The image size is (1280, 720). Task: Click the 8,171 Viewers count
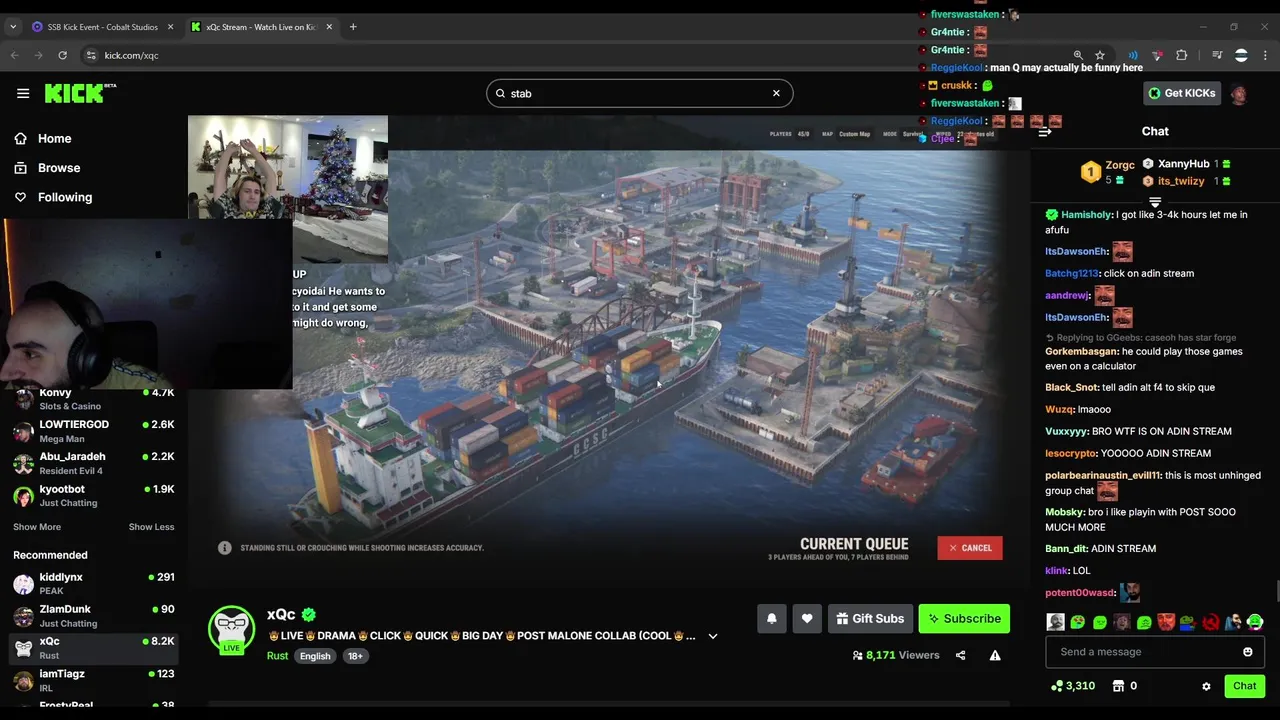point(896,656)
